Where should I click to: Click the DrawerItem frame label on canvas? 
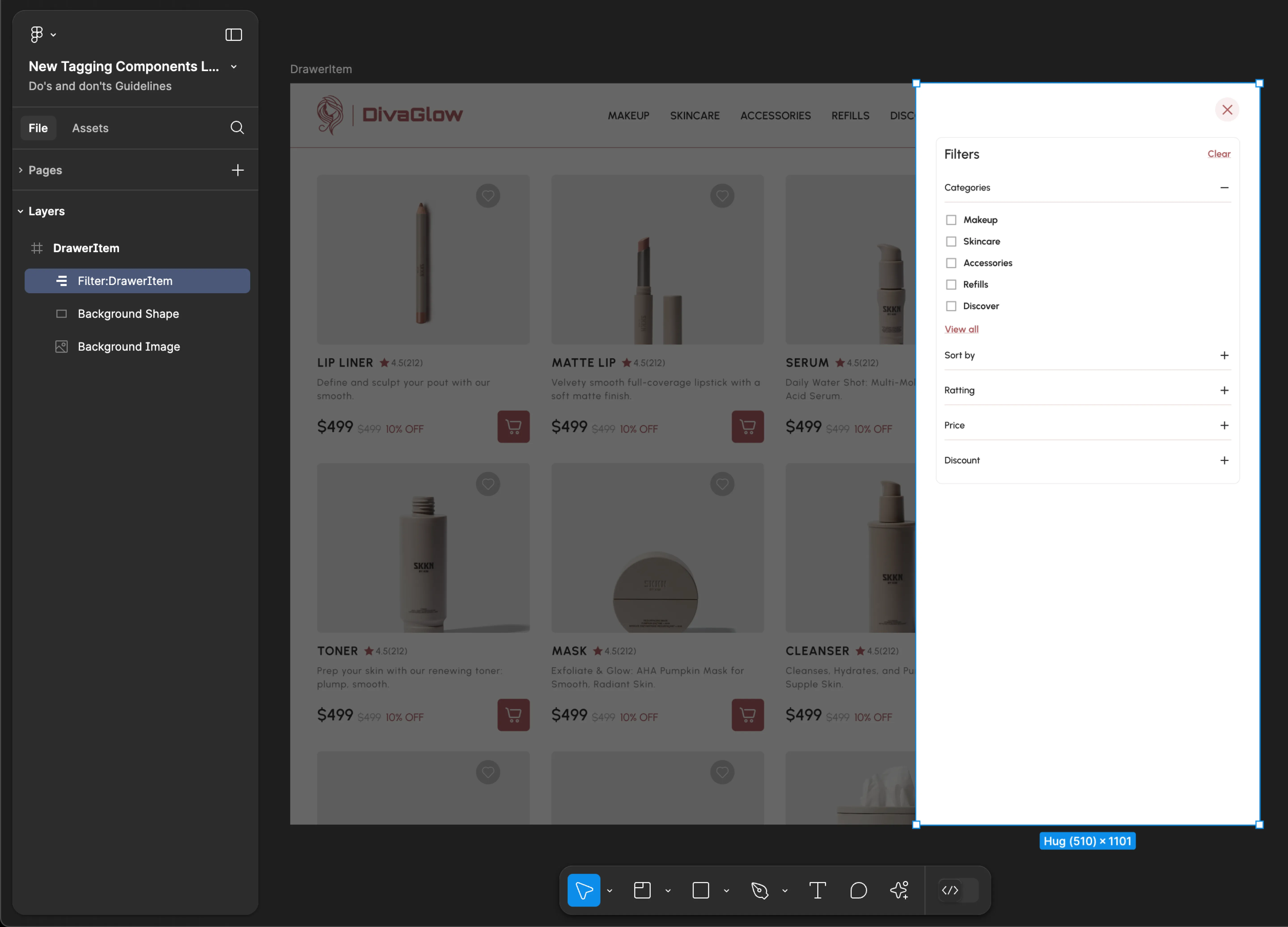click(321, 69)
